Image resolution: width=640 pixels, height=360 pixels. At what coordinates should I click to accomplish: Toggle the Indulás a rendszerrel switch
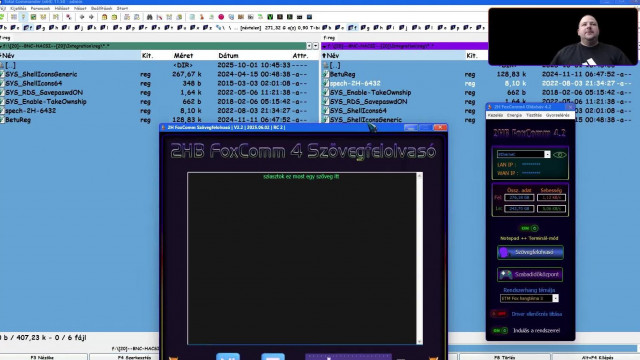tap(500, 331)
